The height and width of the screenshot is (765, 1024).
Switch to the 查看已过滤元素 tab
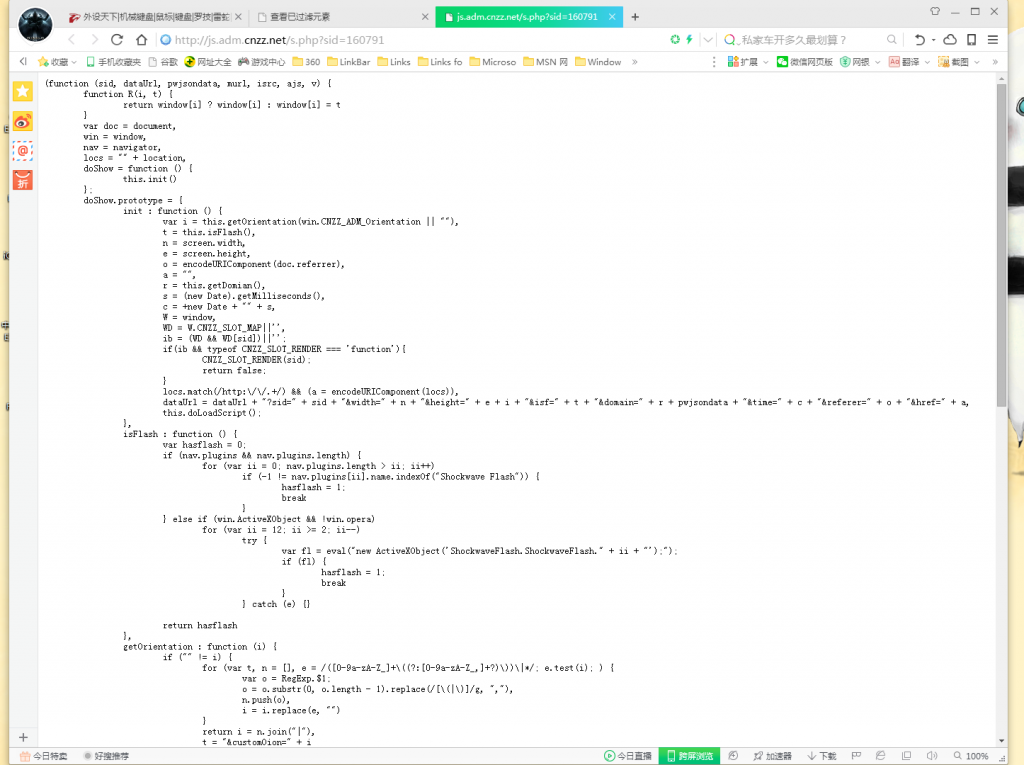tap(342, 17)
